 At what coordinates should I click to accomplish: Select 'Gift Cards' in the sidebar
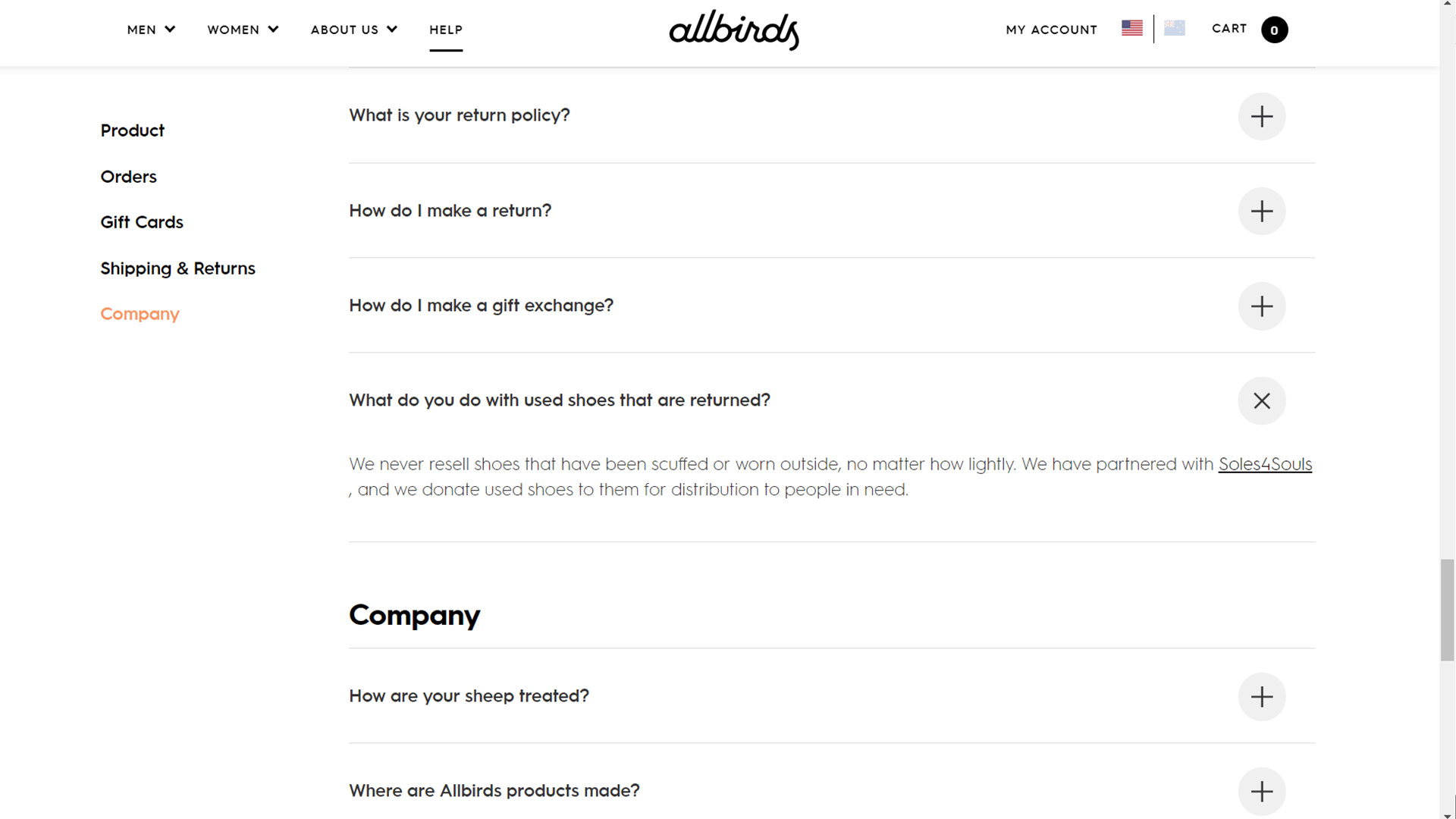pos(142,222)
